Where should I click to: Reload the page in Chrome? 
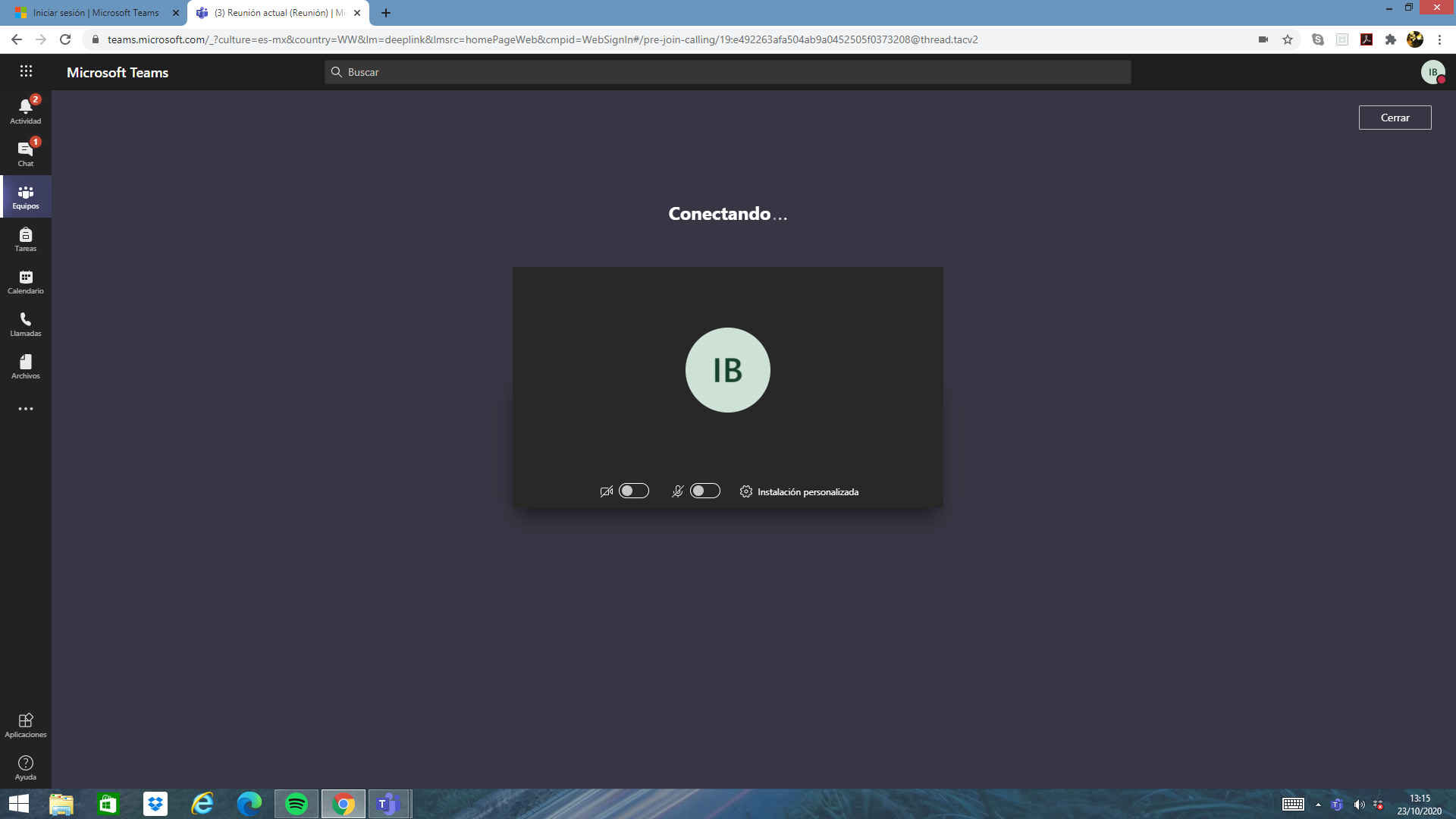[x=65, y=39]
